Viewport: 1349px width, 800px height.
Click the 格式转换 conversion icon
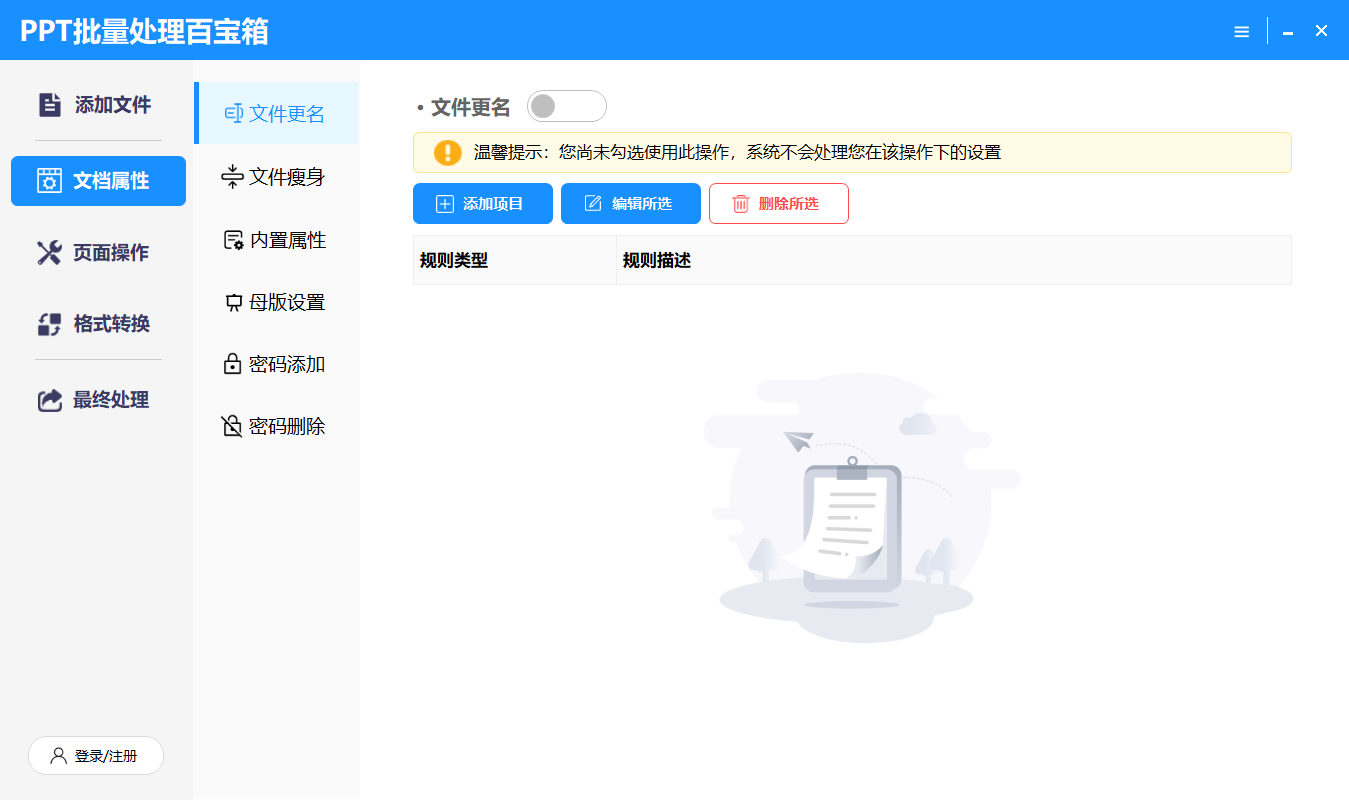(x=49, y=324)
